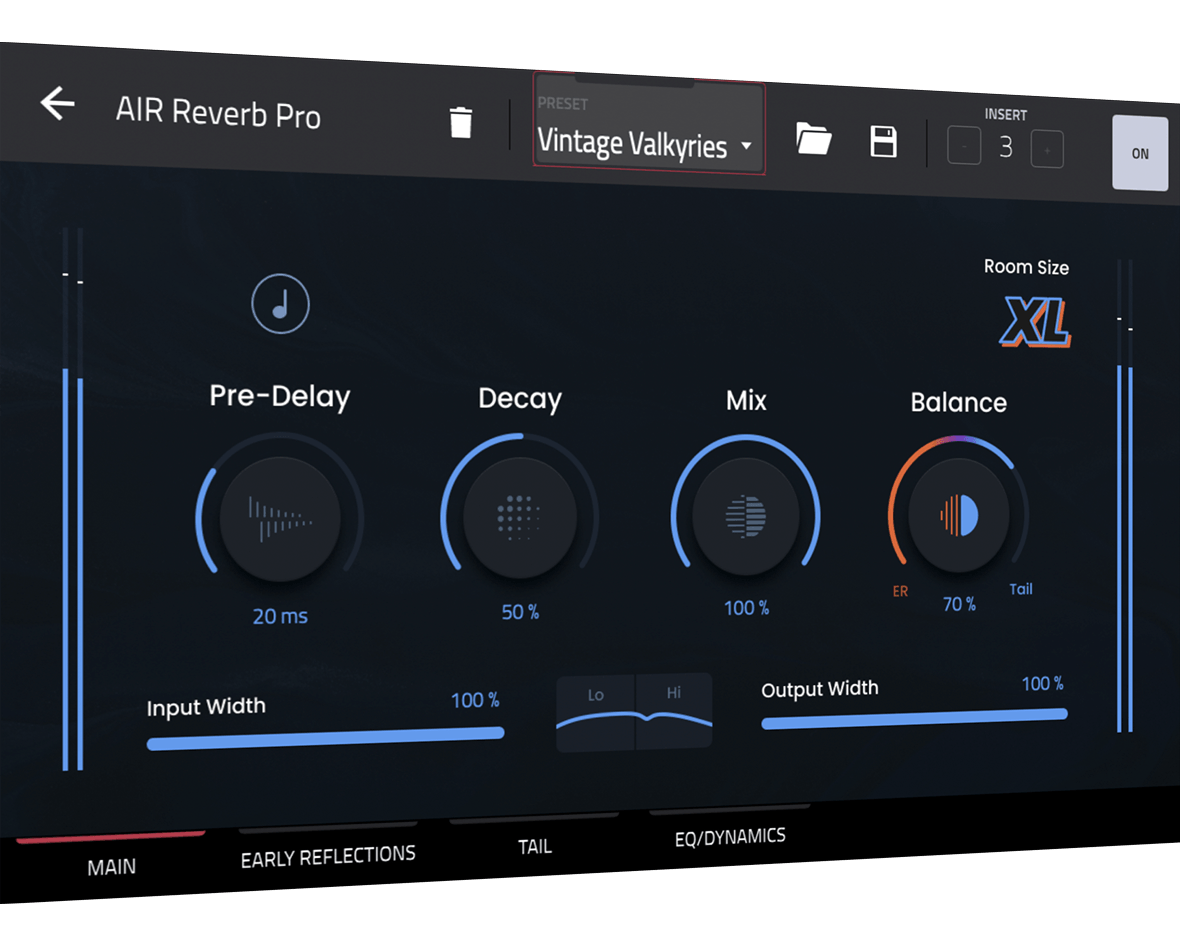
Task: Click the back arrow icon
Action: (58, 103)
